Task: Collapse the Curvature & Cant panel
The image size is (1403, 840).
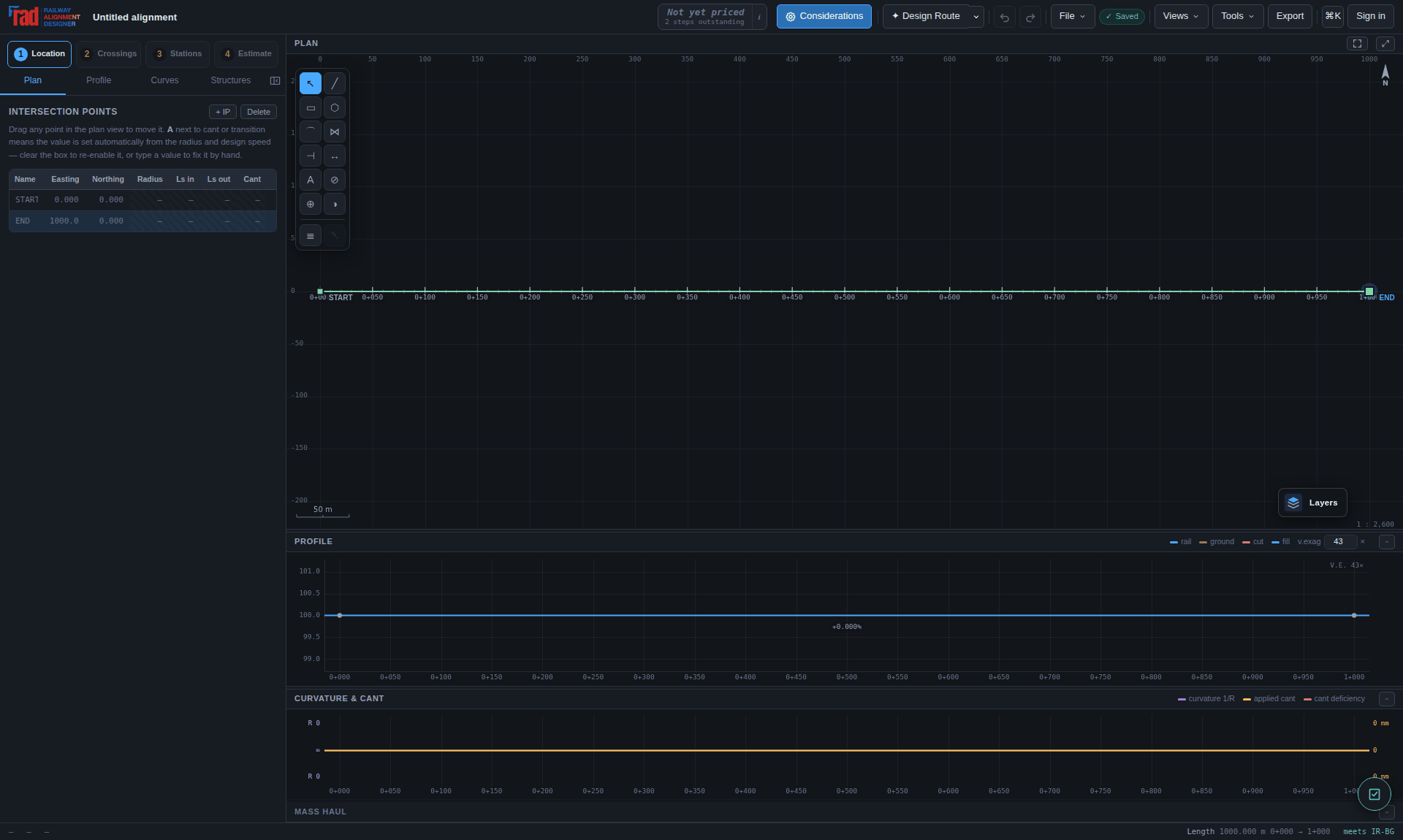Action: [x=1386, y=699]
